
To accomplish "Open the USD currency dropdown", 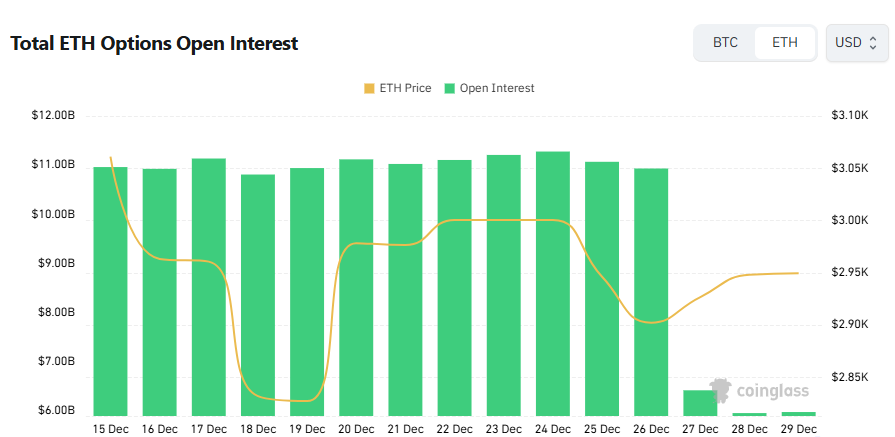I will tap(856, 43).
